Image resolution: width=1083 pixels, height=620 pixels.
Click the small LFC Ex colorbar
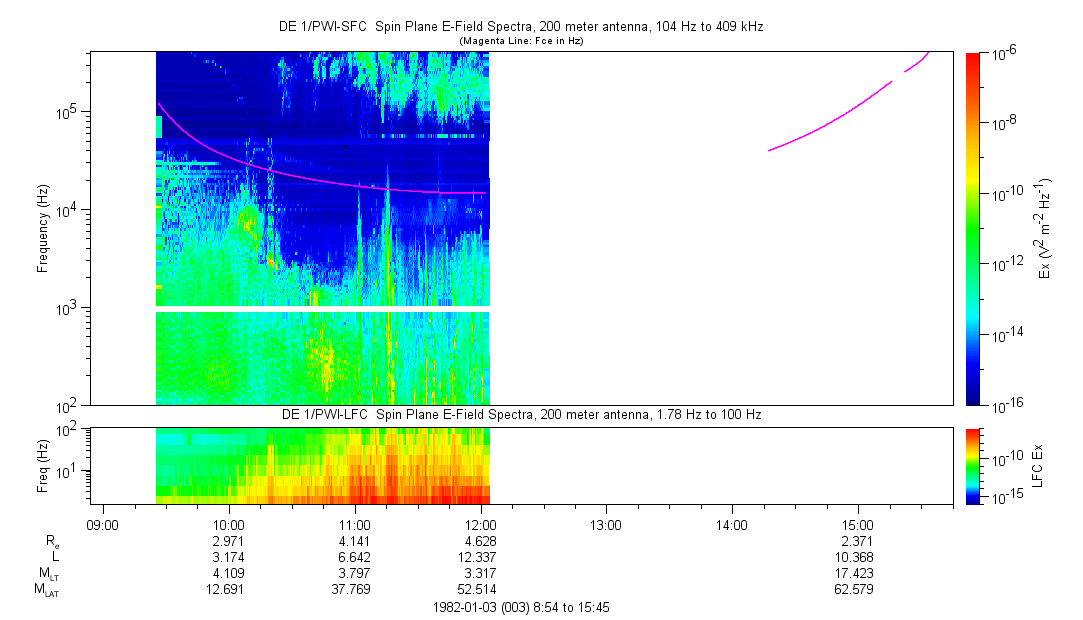pos(973,465)
